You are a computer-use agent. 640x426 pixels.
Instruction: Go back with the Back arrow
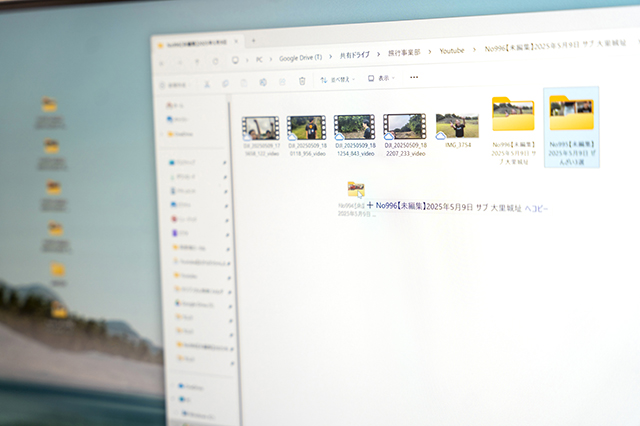161,63
